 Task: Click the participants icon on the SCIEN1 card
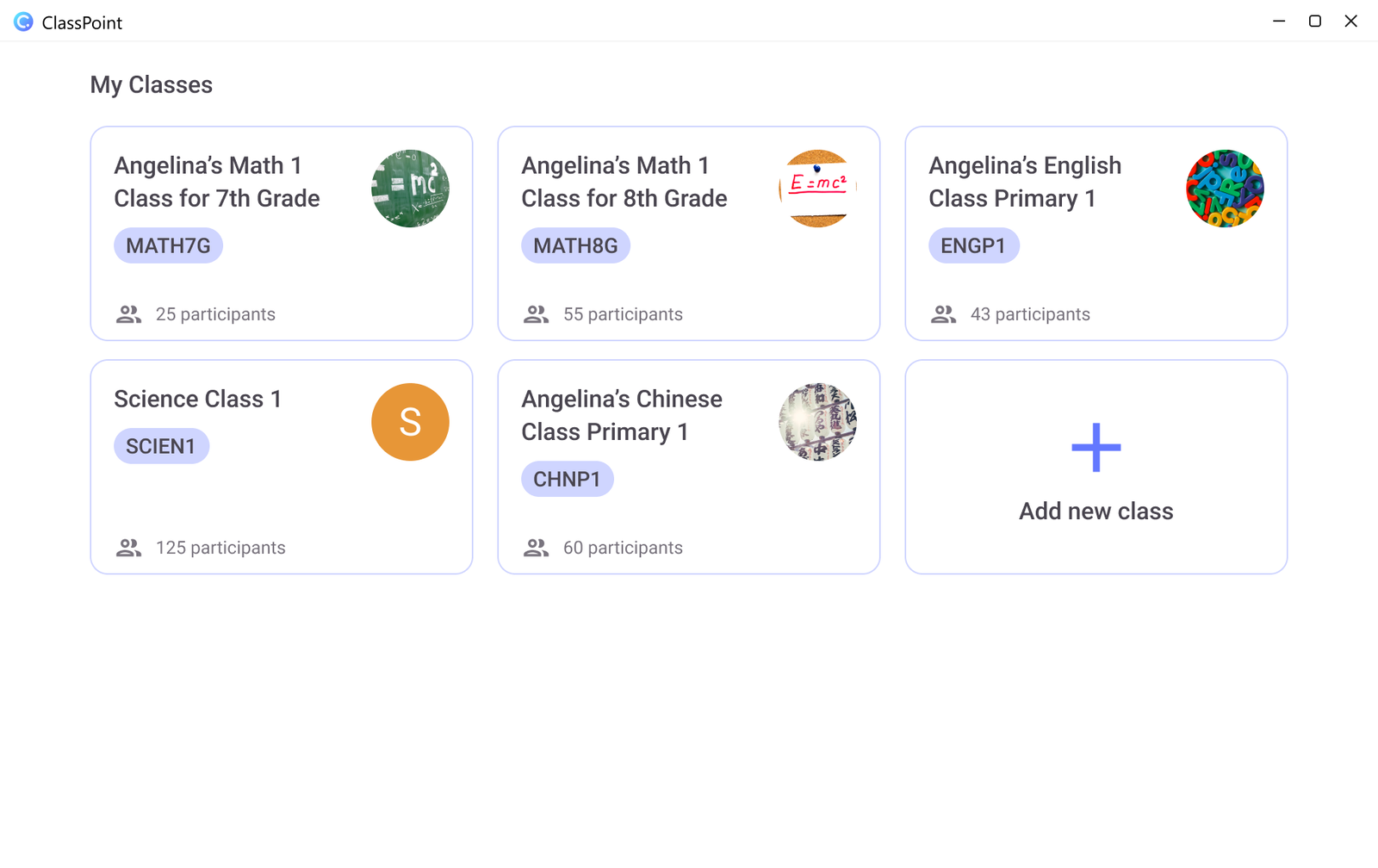[128, 548]
